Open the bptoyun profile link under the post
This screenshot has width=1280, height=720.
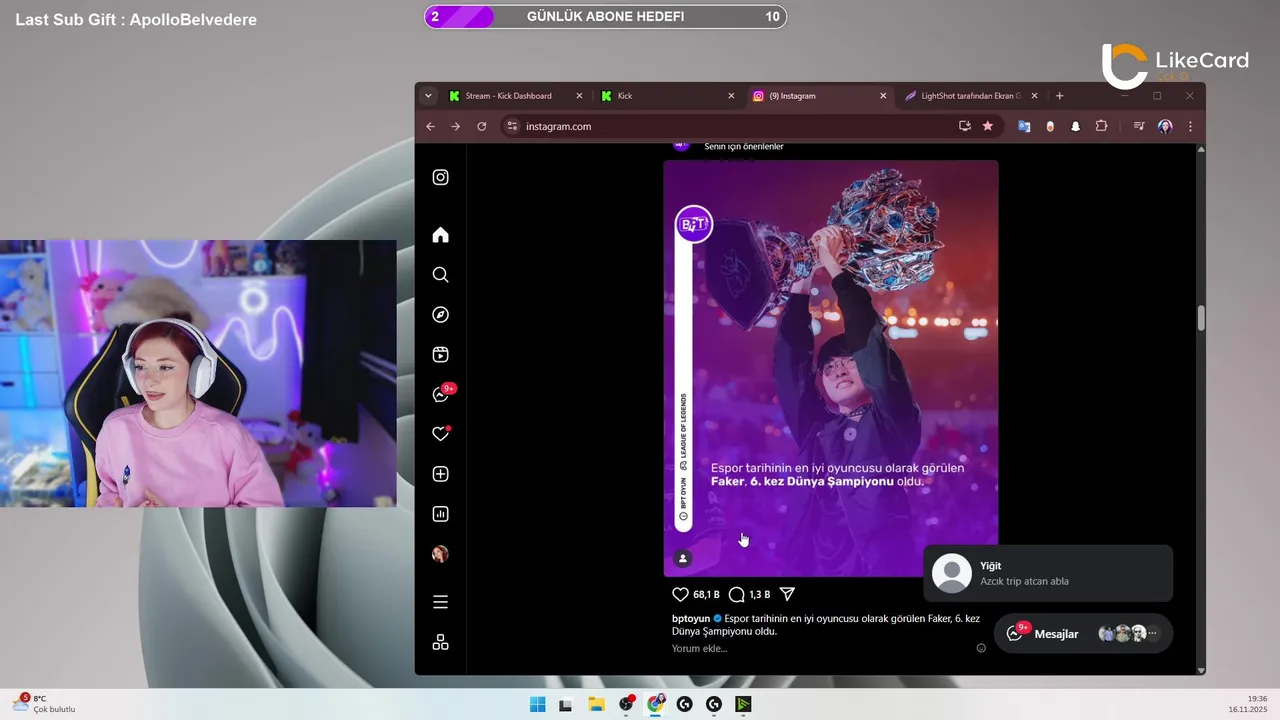pyautogui.click(x=691, y=618)
